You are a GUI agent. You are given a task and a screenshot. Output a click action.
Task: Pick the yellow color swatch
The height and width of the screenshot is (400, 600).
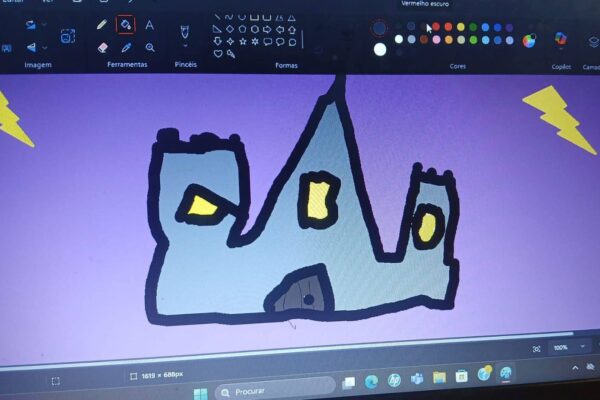(x=460, y=27)
